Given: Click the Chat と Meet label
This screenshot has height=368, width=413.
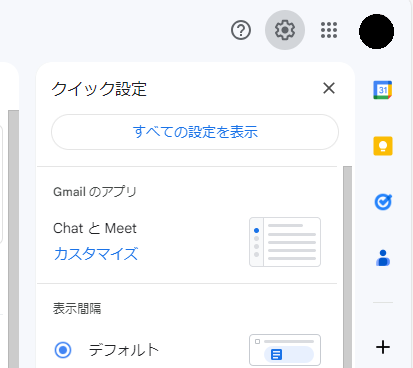Looking at the screenshot, I should click(x=95, y=228).
